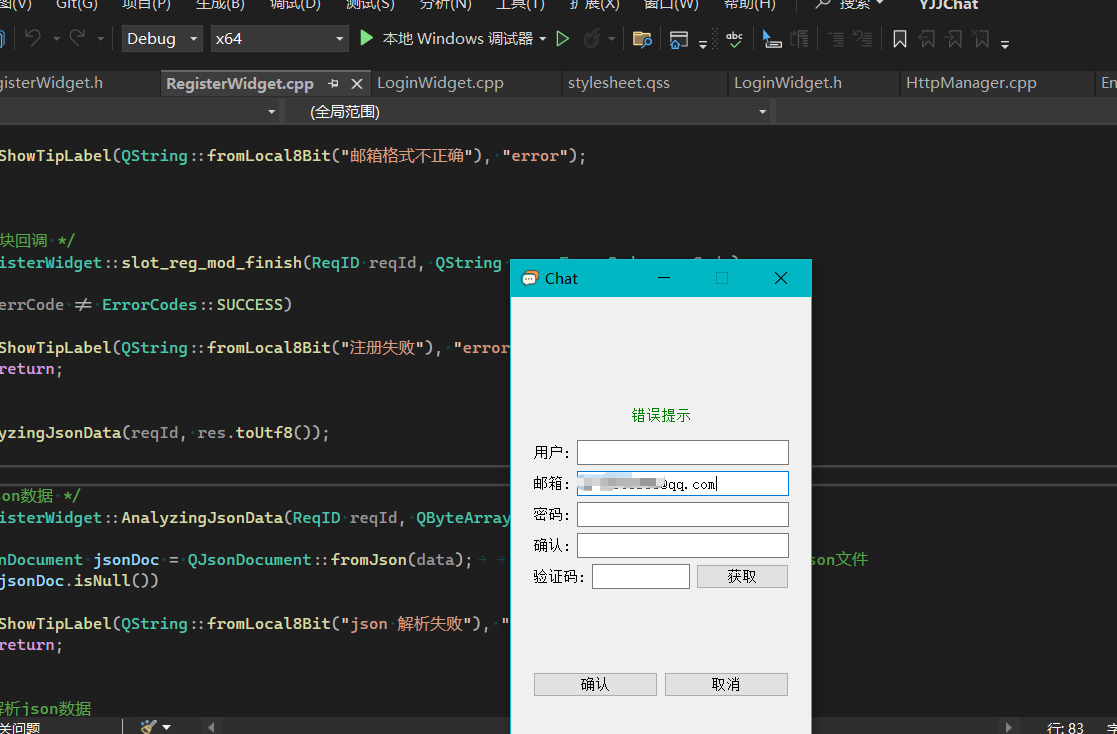Open the Git(G) menu

pyautogui.click(x=76, y=4)
